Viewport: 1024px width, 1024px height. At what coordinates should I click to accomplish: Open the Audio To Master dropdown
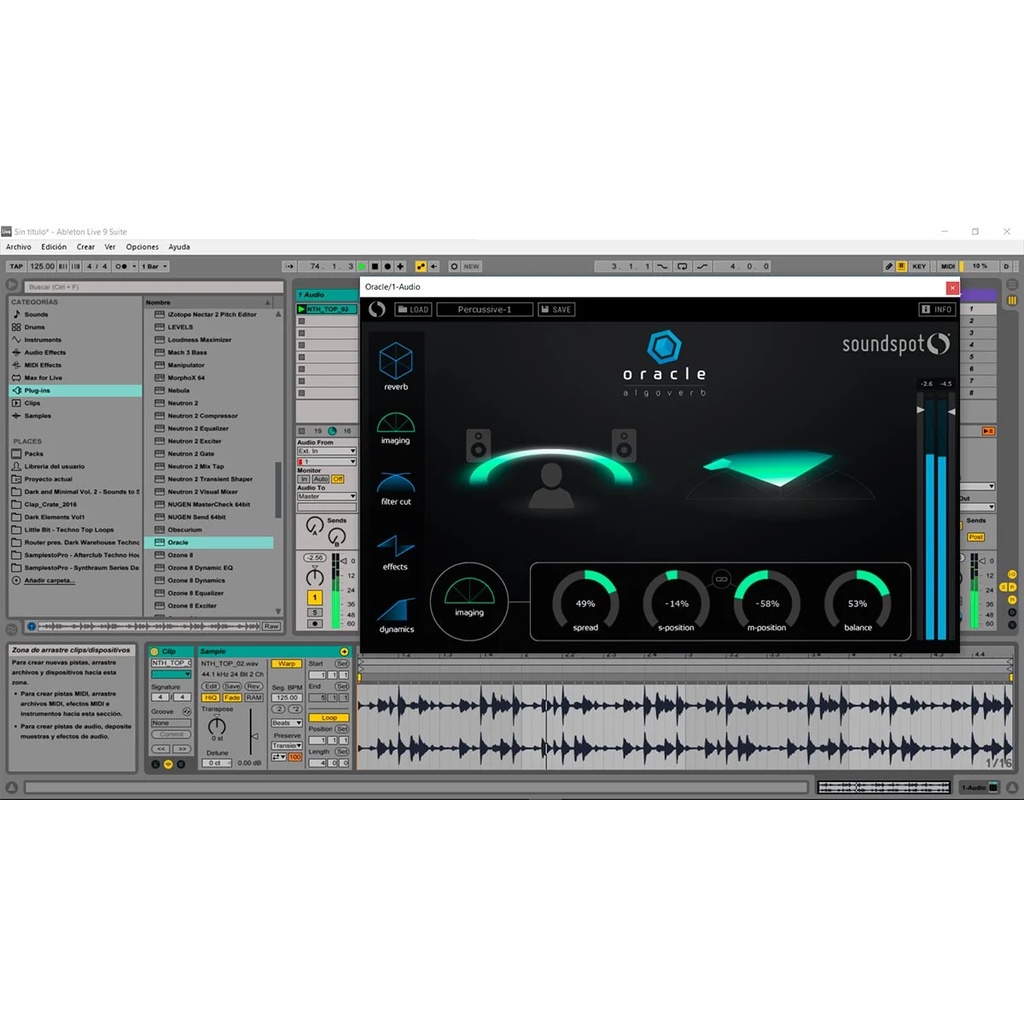[327, 496]
